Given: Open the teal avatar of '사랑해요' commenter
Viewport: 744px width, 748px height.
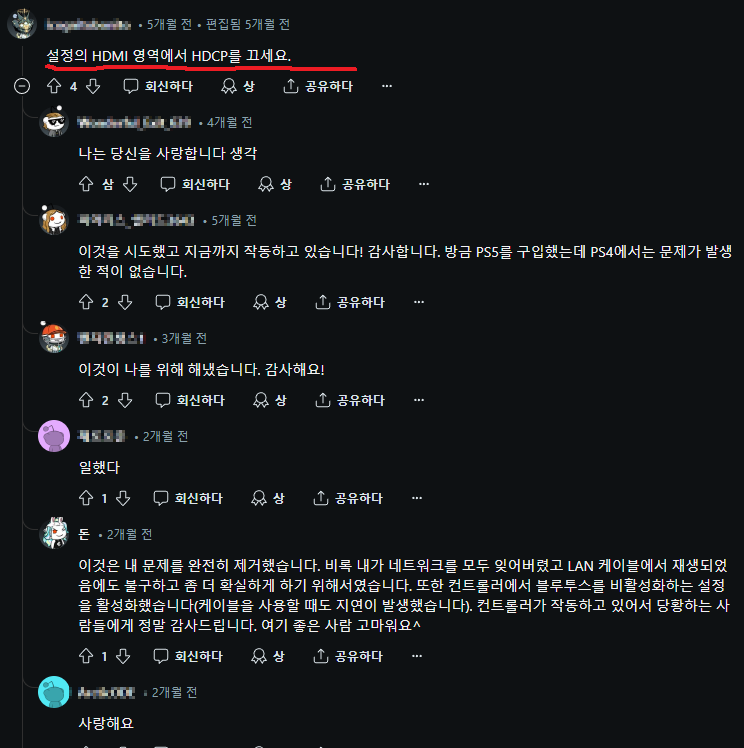Looking at the screenshot, I should [54, 692].
